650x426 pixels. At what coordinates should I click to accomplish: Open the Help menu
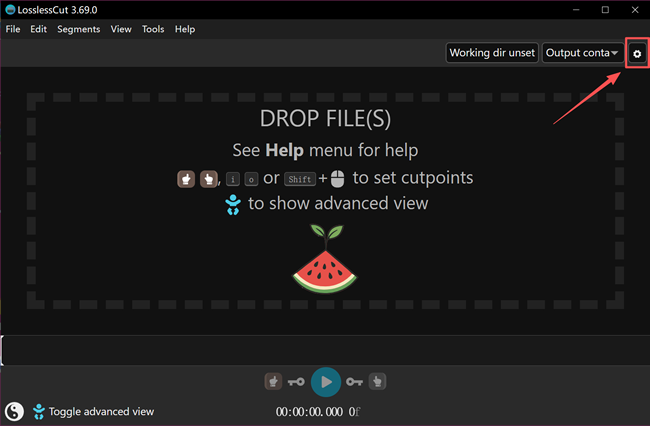coord(184,29)
